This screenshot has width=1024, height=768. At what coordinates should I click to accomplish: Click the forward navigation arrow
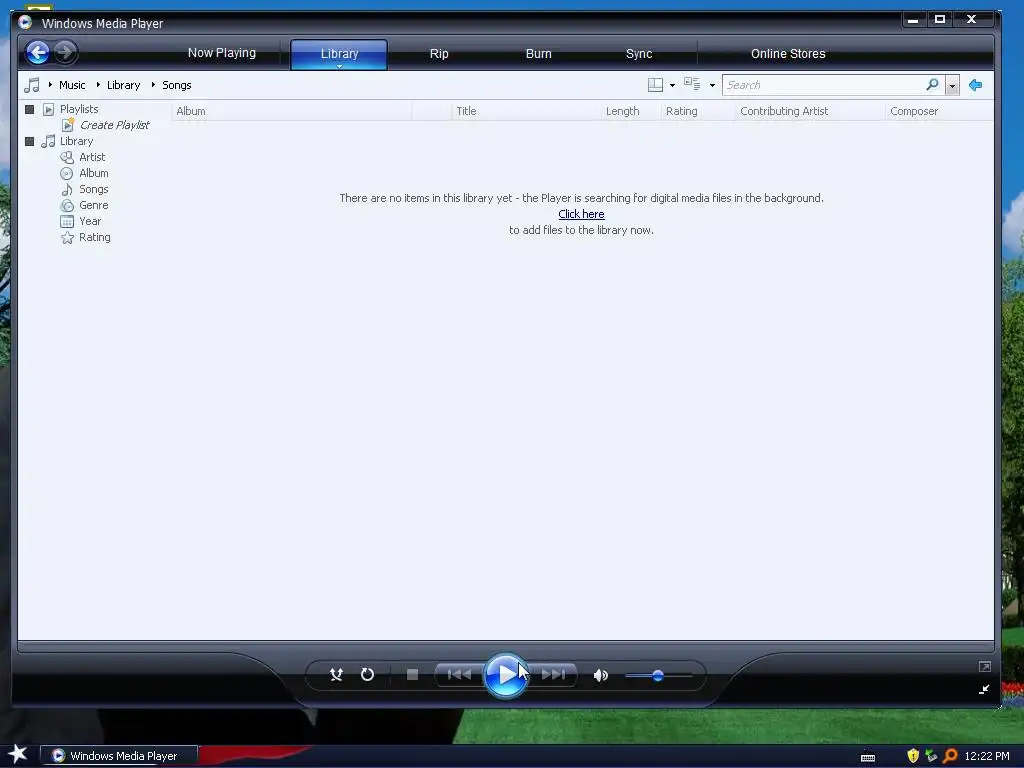point(65,52)
